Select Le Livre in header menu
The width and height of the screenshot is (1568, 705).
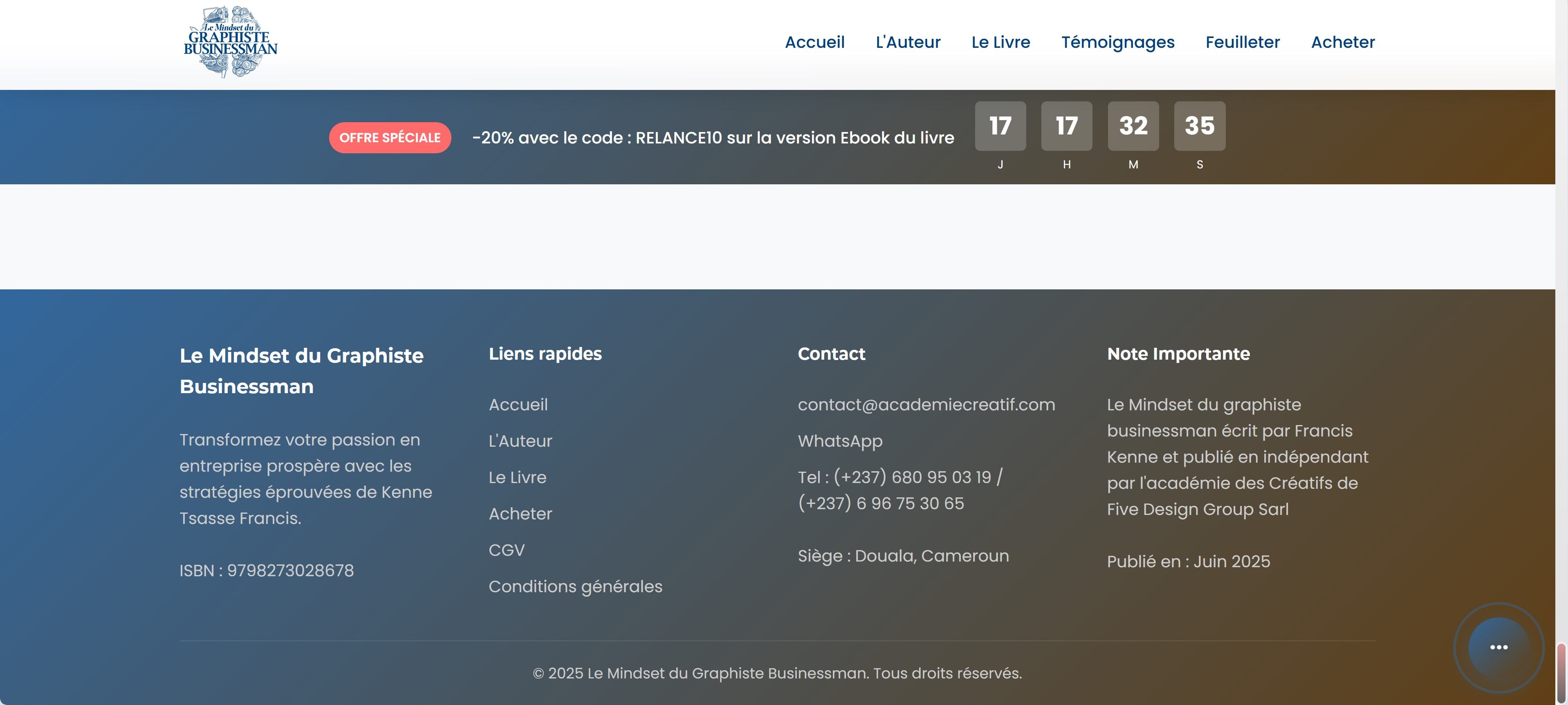1000,42
